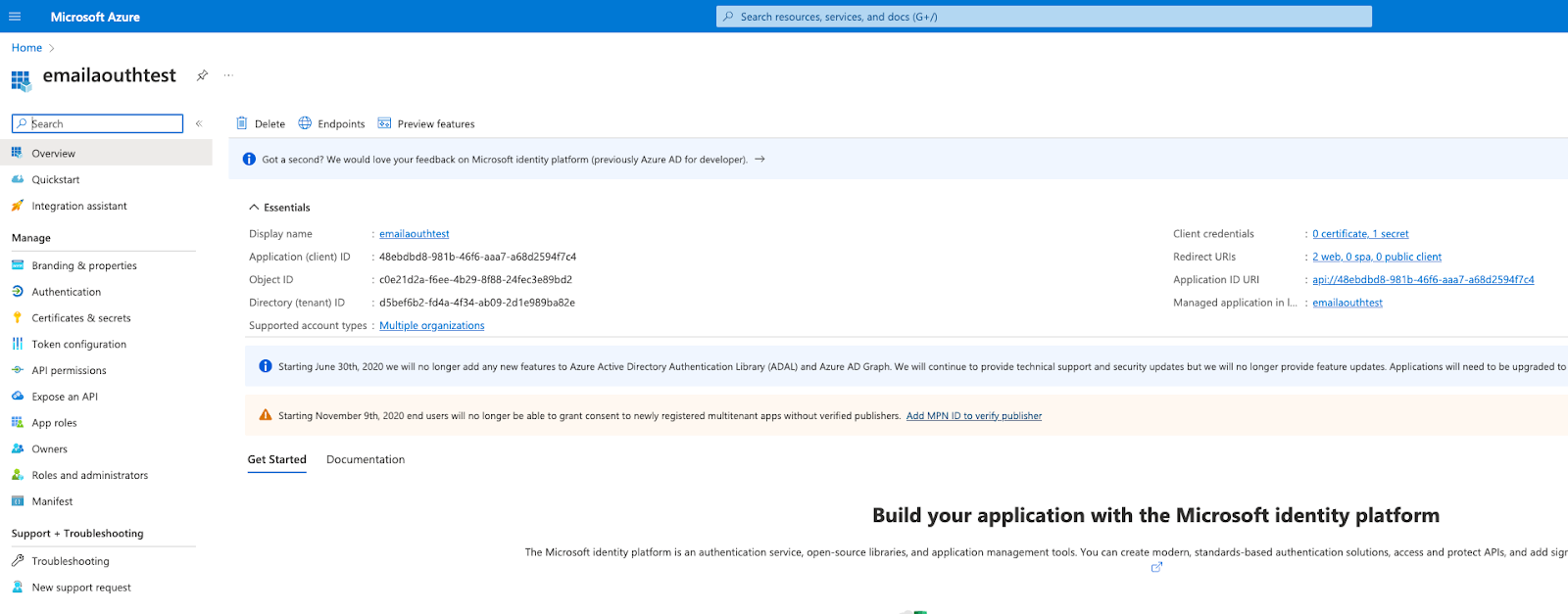Click the Home breadcrumb chevron
Image resolution: width=1568 pixels, height=614 pixels.
pos(52,48)
